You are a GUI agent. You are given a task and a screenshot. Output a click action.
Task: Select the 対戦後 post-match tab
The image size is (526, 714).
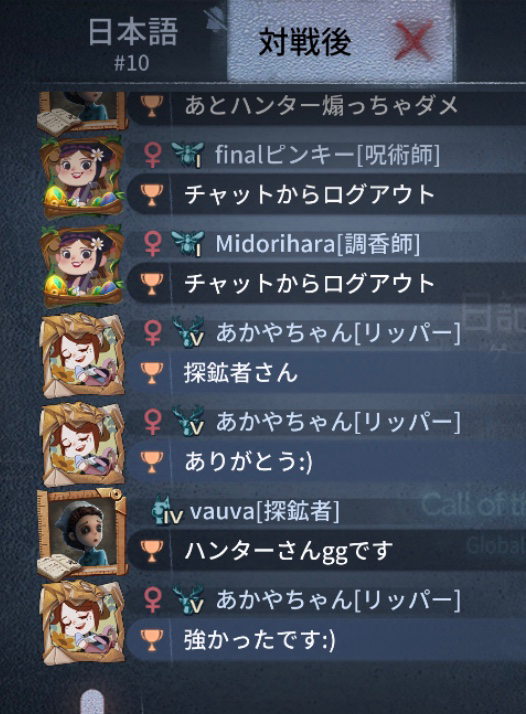coord(304,41)
